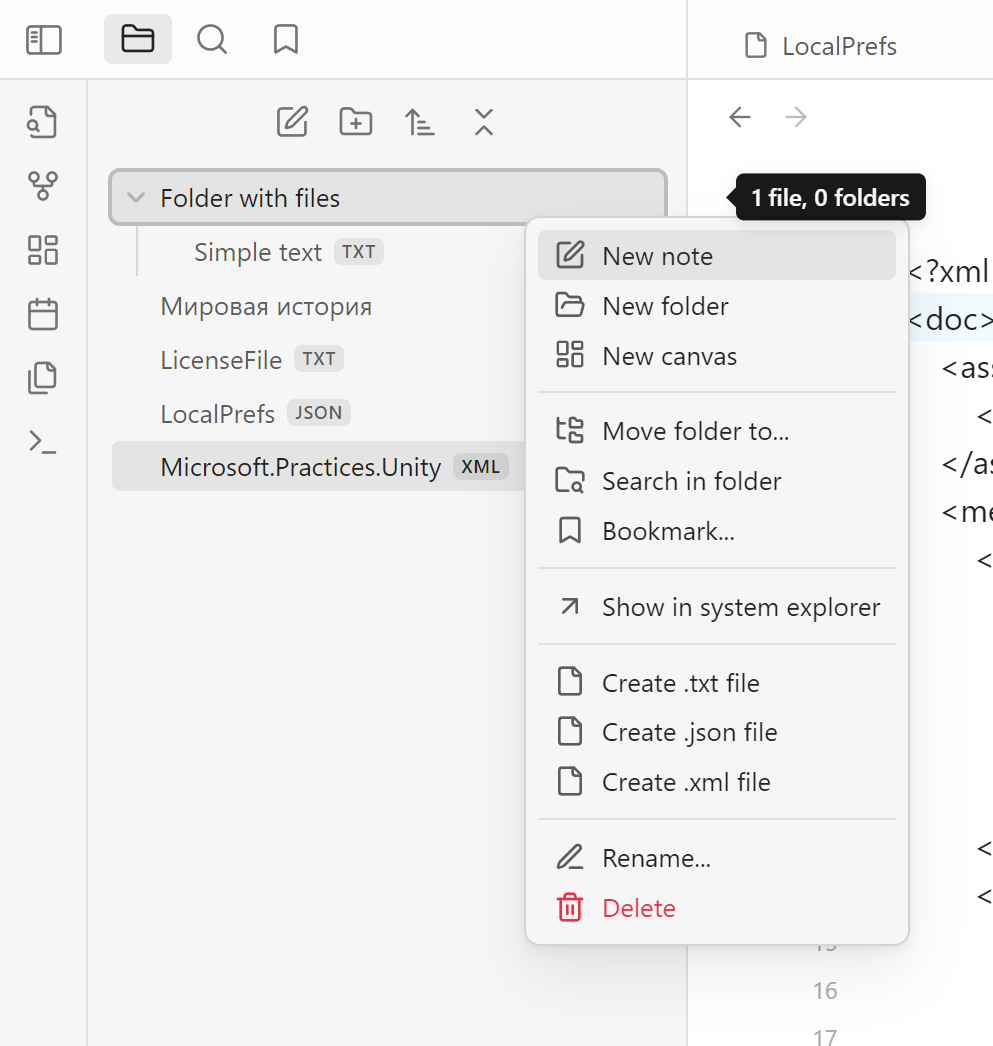This screenshot has height=1046, width=993.
Task: Select Delete in context menu
Action: click(x=716, y=907)
